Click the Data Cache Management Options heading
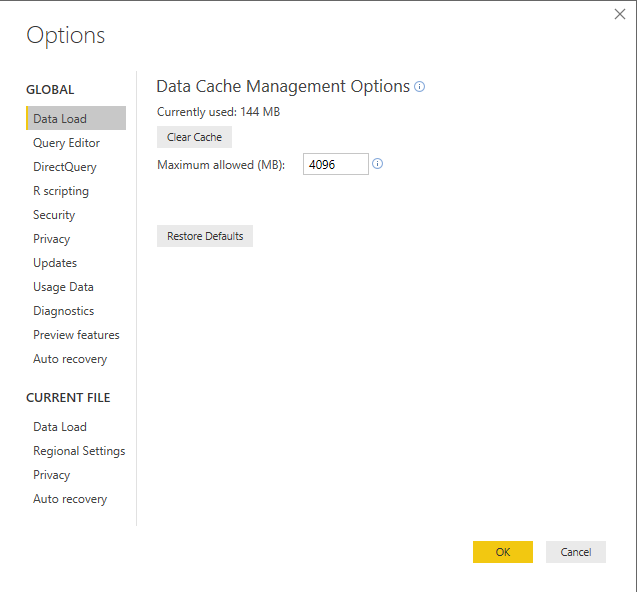 (283, 86)
